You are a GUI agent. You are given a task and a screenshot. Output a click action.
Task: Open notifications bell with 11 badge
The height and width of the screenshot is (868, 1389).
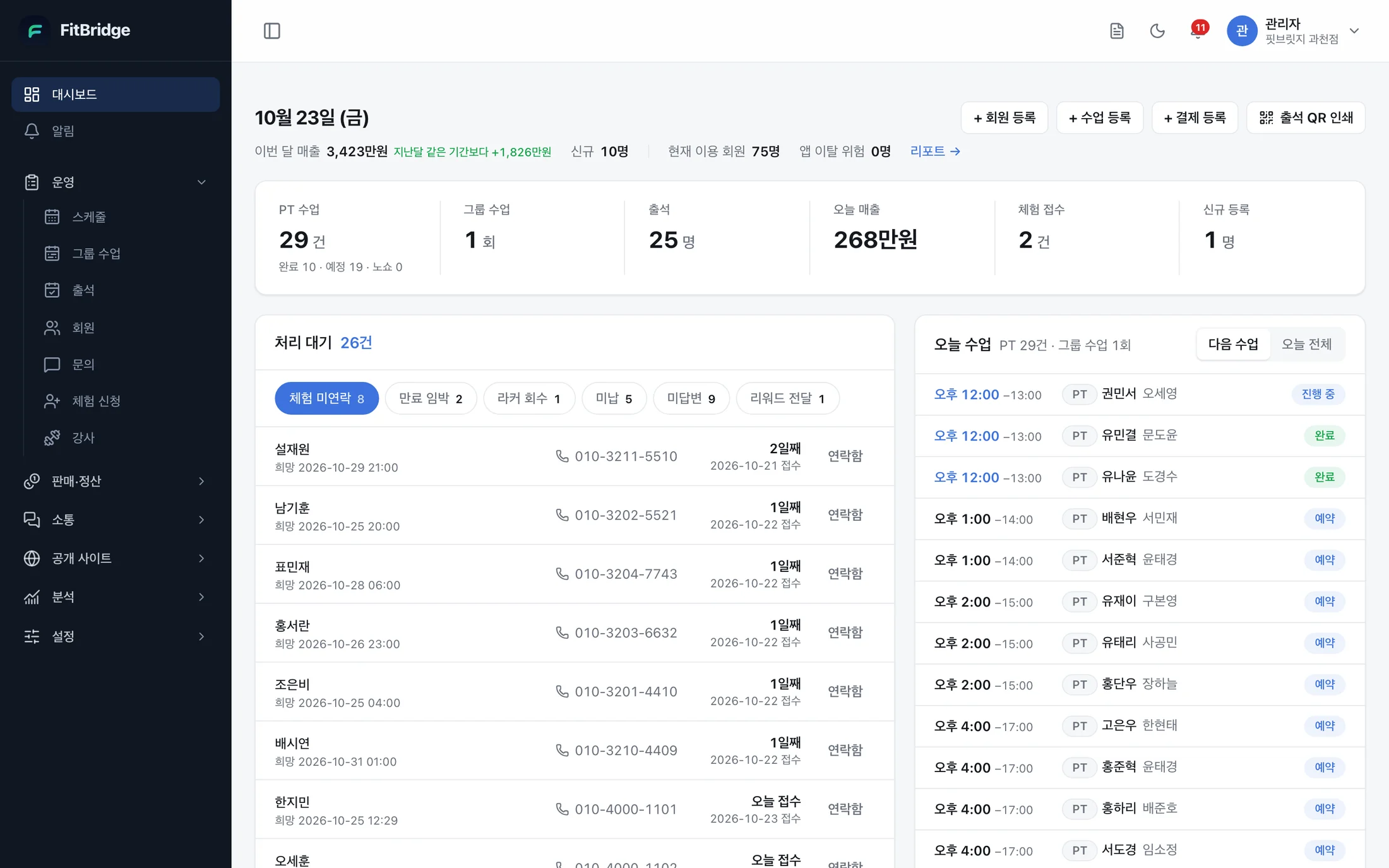1198,30
